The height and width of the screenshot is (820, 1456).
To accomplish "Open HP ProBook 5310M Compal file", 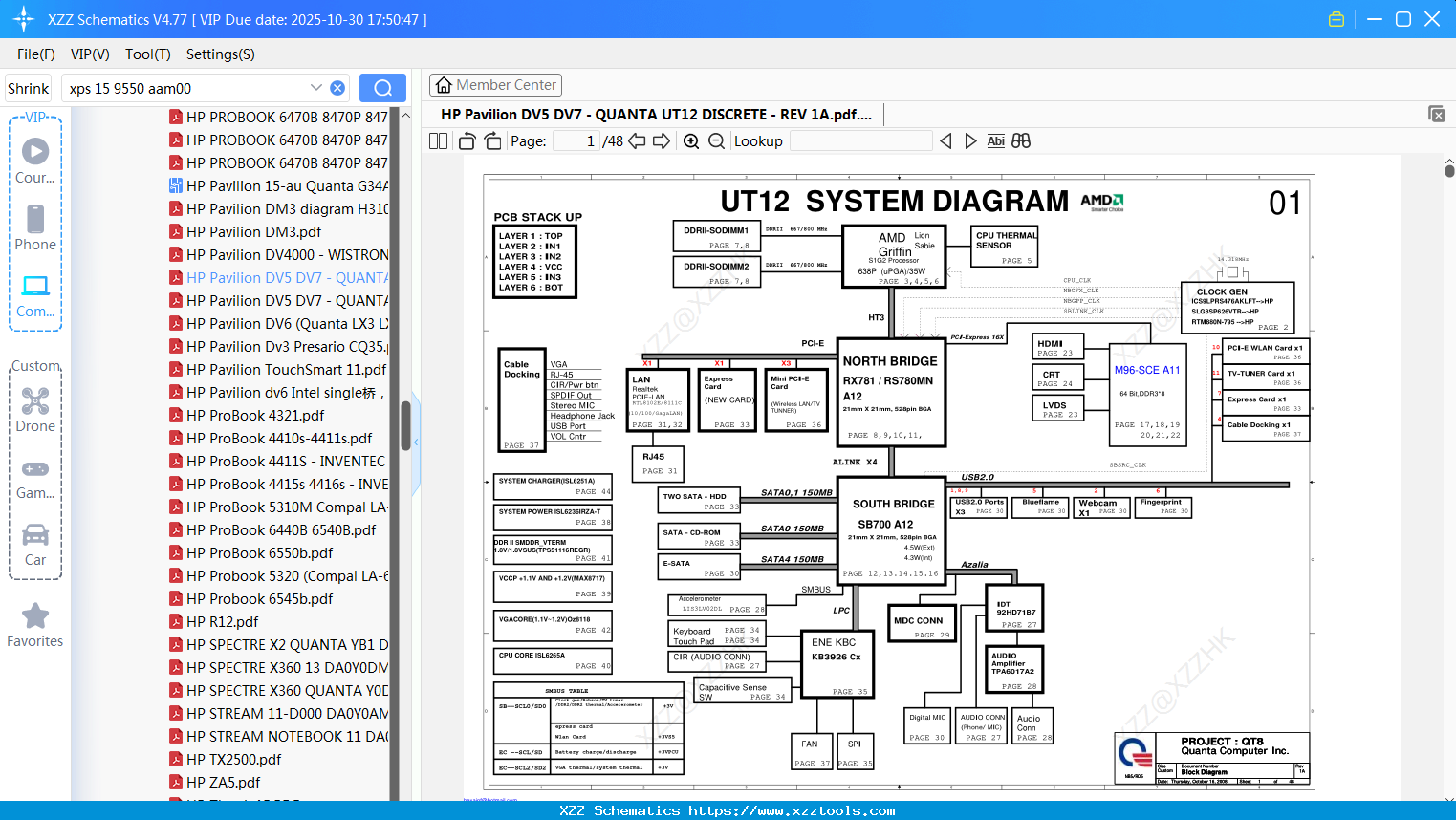I will tap(279, 507).
